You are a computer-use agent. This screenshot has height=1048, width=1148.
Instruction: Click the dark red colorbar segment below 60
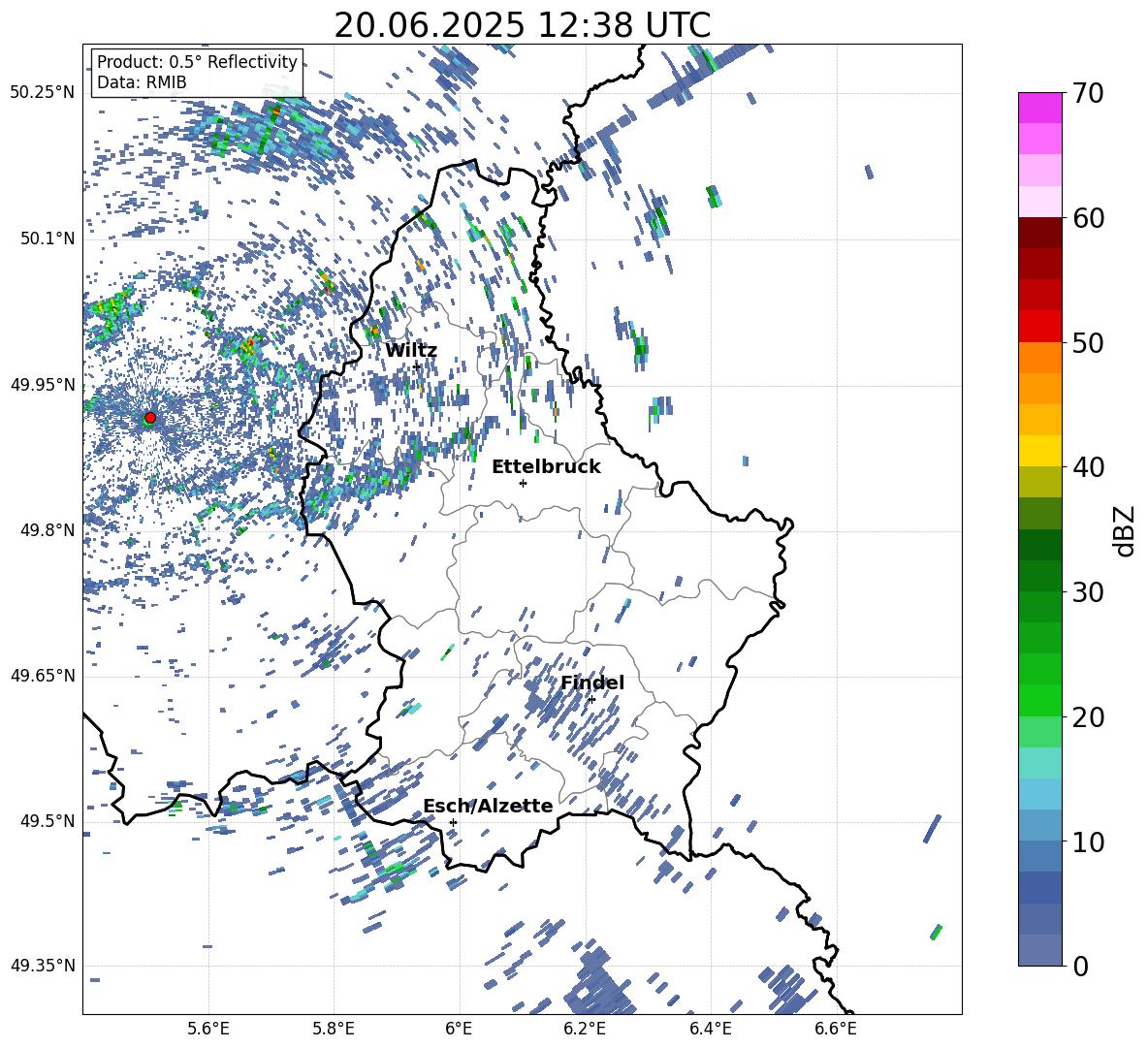click(x=1039, y=232)
